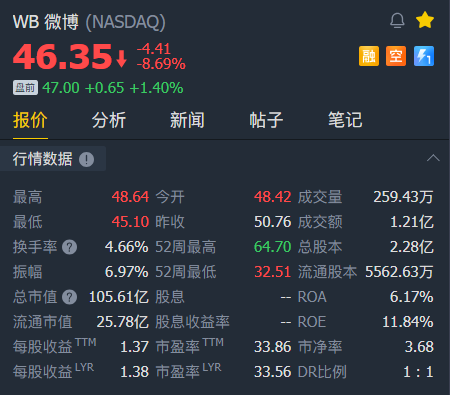
Task: Click the 行情数据 info exclamation icon
Action: [x=86, y=159]
